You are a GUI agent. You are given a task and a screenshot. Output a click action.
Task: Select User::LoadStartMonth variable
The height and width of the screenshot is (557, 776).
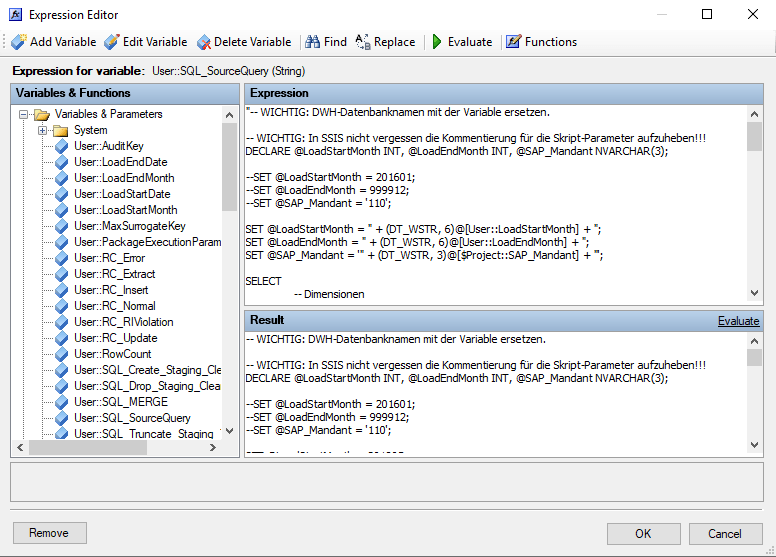(x=125, y=210)
